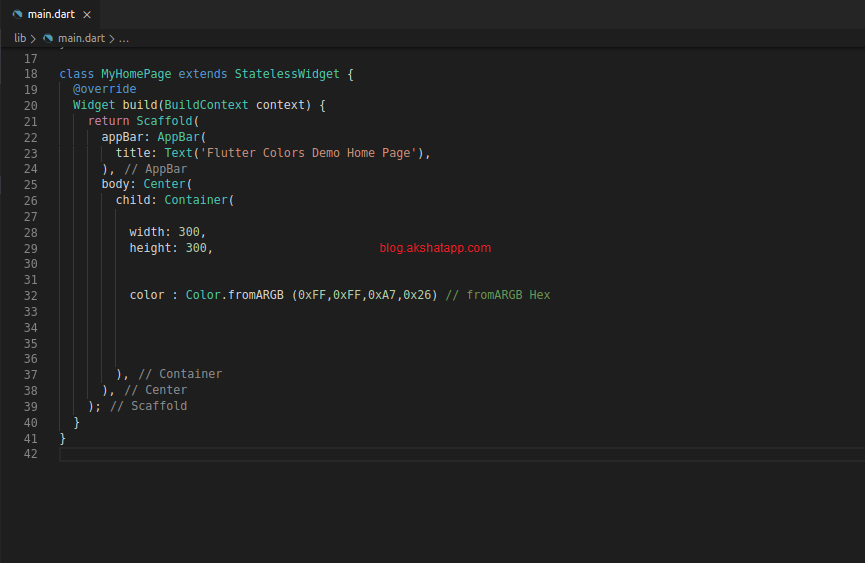Click the Dart icon in the breadcrumb bar
Image resolution: width=865 pixels, height=563 pixels.
[48, 38]
